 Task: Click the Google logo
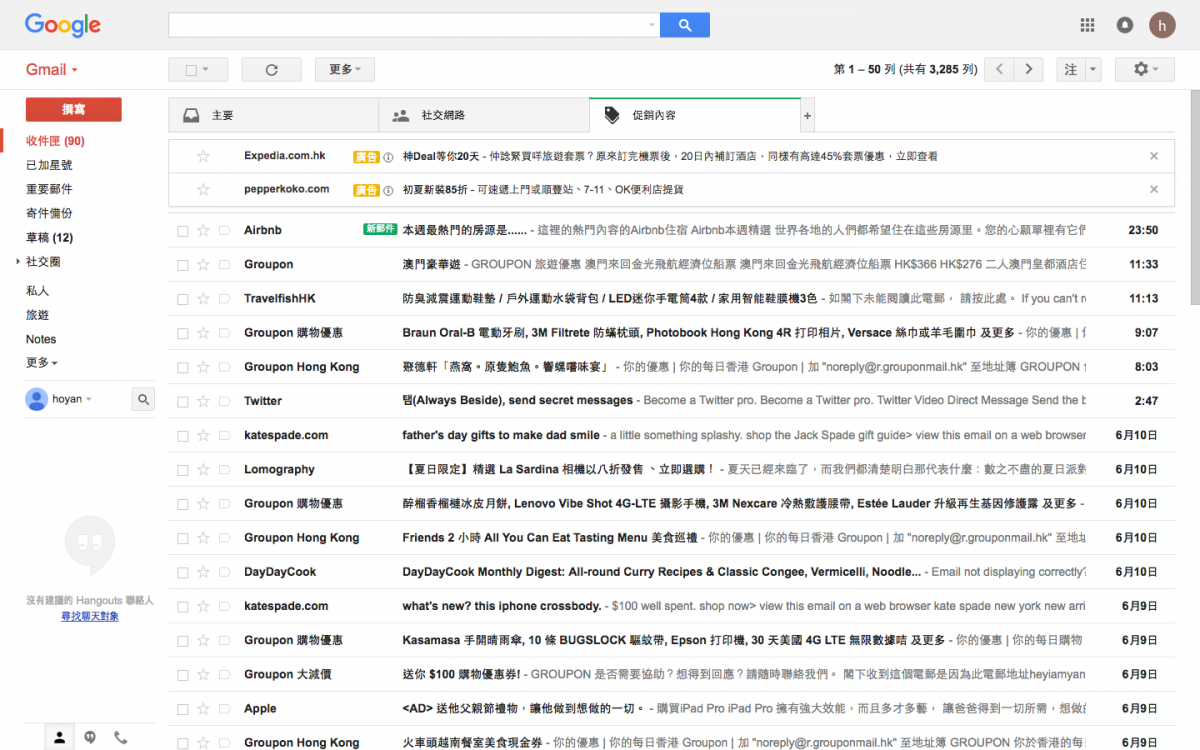(x=63, y=25)
